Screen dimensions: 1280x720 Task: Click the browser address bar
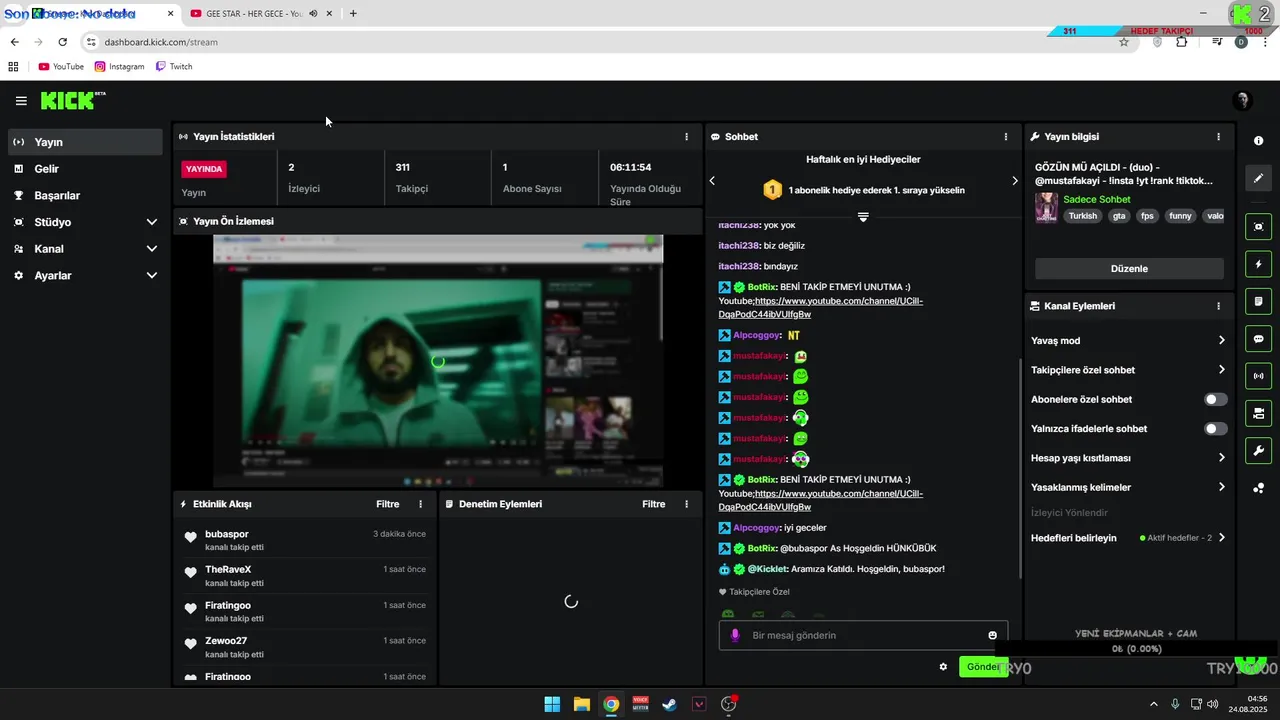point(600,42)
